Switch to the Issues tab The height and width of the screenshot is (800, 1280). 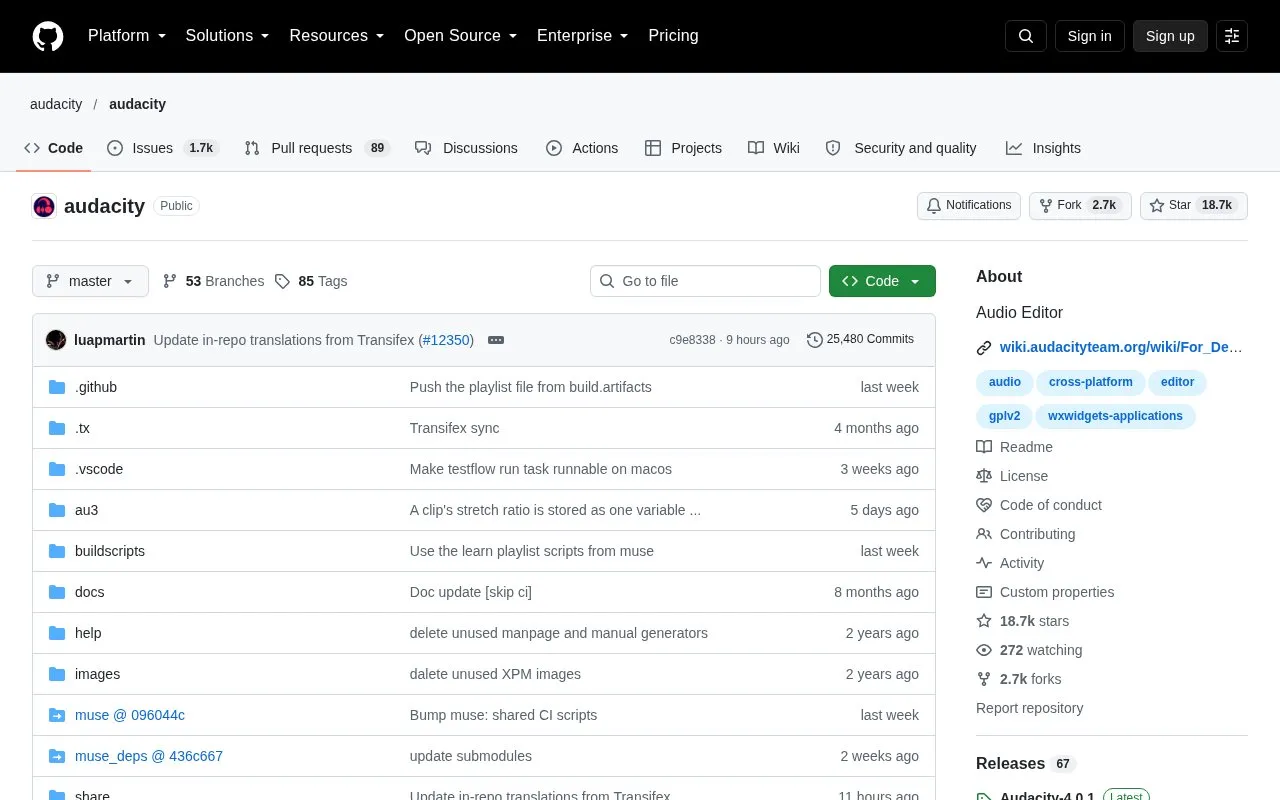[x=162, y=148]
